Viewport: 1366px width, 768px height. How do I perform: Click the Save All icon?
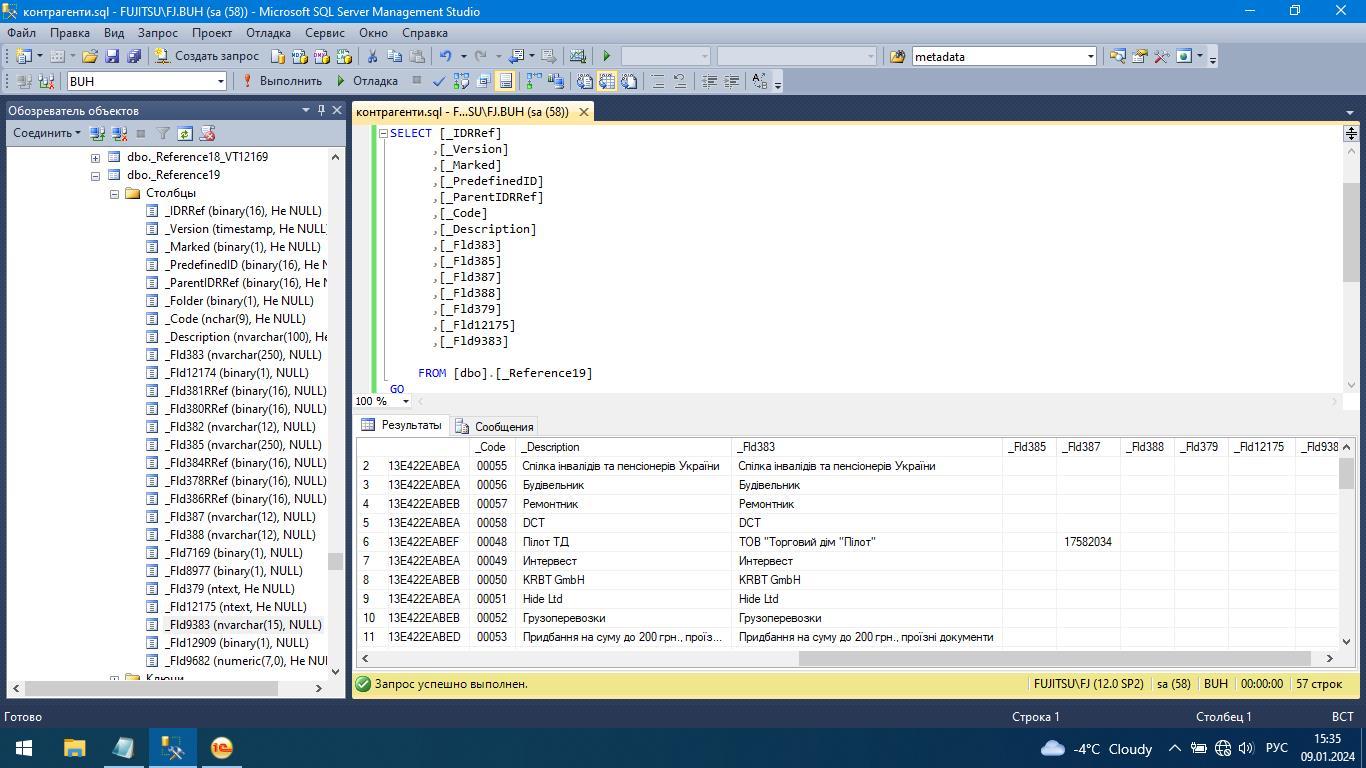134,57
